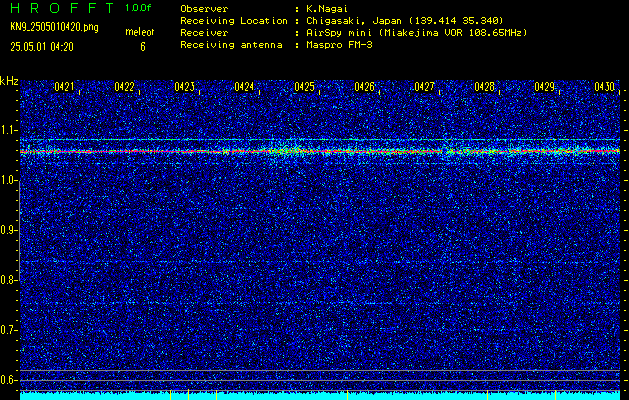Select the version number 1.00f
This screenshot has height=400, width=629.
(138, 8)
